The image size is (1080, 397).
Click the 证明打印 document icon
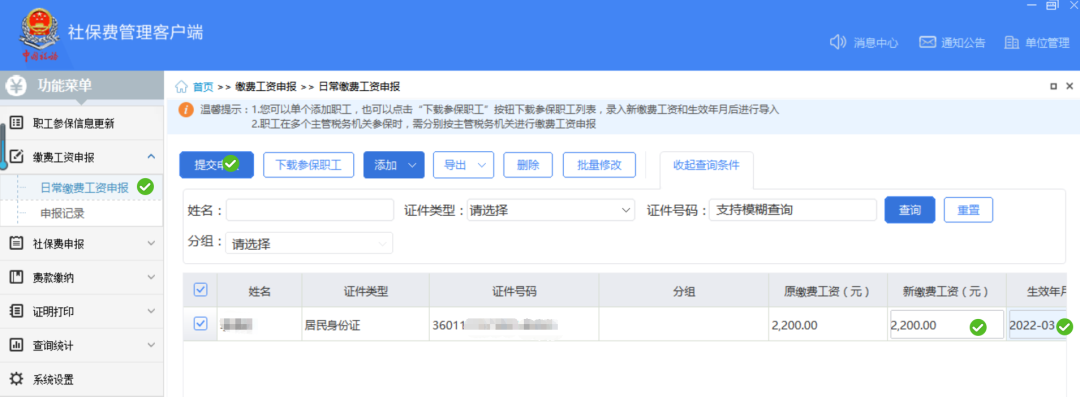(17, 311)
